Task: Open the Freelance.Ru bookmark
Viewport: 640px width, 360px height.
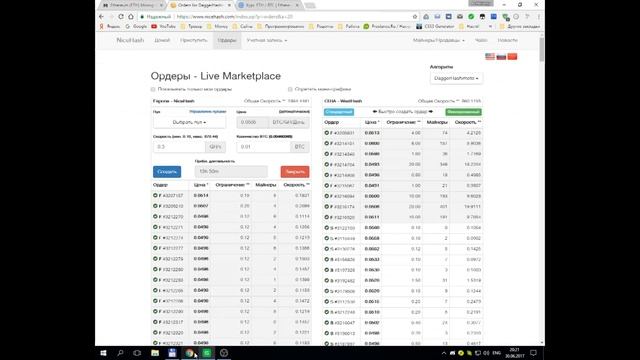Action: pyautogui.click(x=387, y=26)
